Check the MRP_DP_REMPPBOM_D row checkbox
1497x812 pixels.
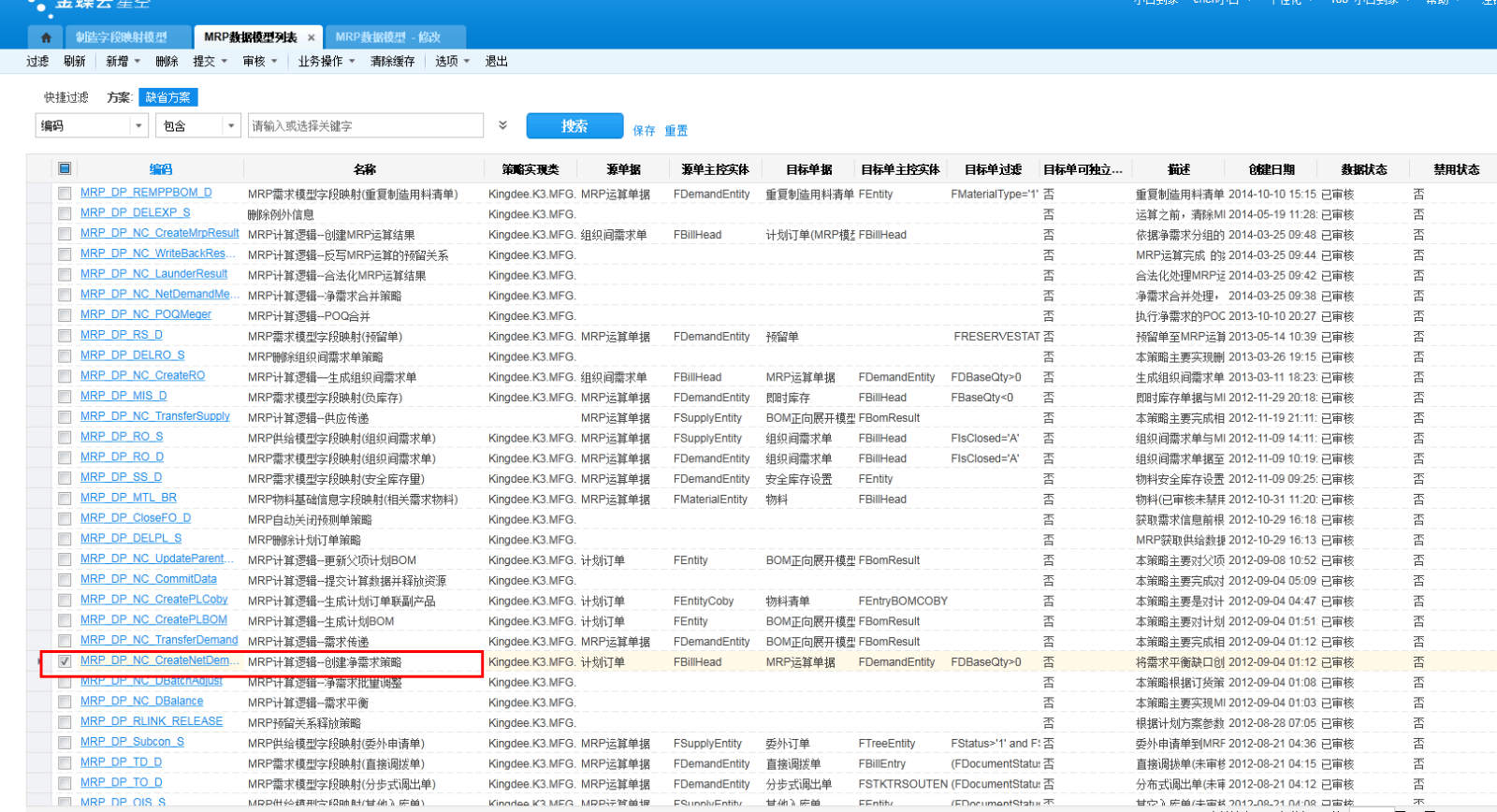coord(65,194)
